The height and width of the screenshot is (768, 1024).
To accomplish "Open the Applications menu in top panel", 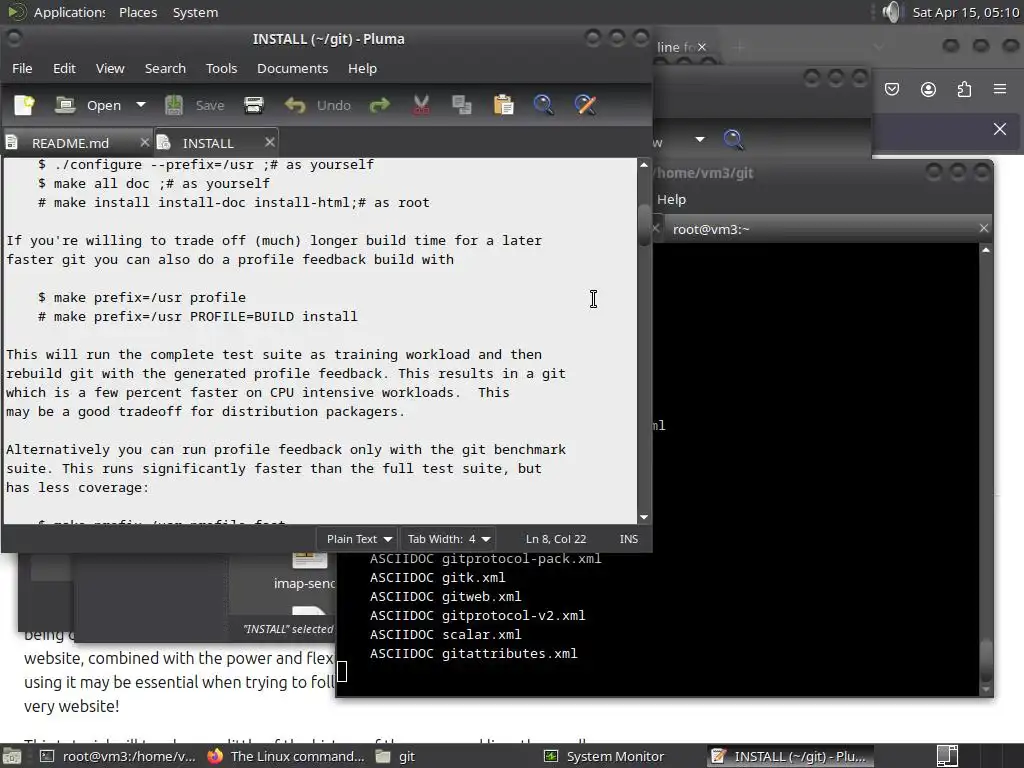I will 56,12.
